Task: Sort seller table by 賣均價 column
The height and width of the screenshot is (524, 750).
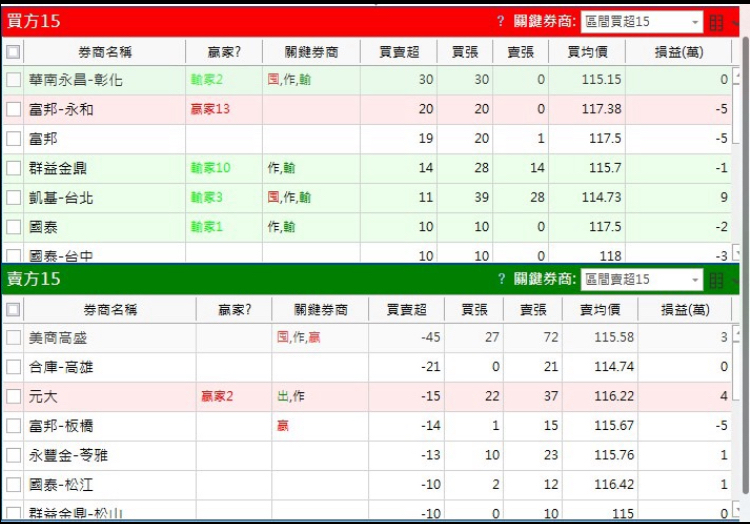Action: [600, 310]
